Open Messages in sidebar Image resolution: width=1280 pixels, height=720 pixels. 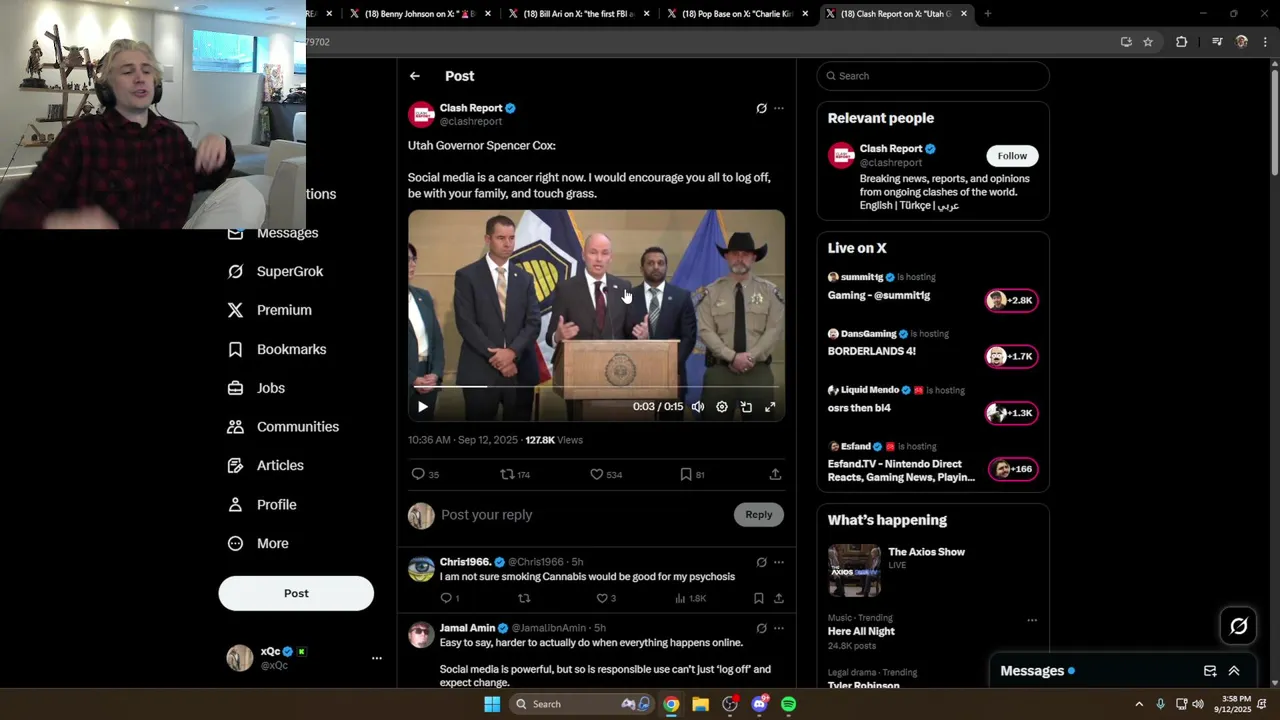coord(273,233)
